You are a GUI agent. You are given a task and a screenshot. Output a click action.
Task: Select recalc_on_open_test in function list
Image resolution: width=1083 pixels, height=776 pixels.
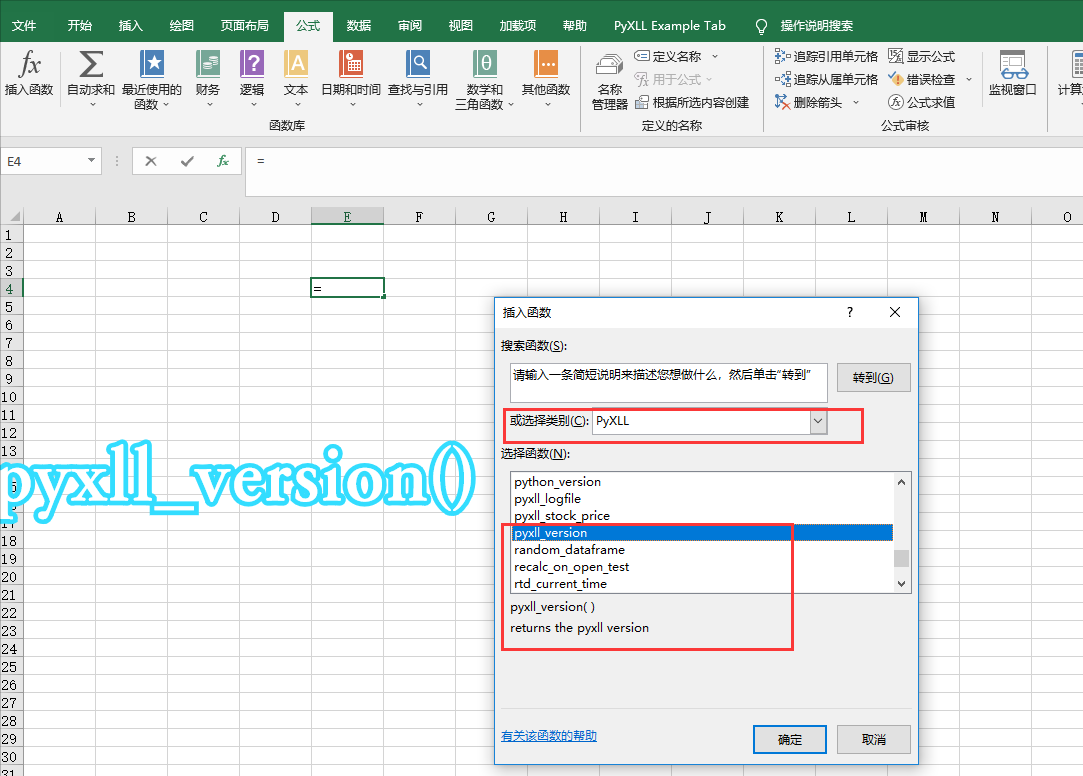coord(702,567)
